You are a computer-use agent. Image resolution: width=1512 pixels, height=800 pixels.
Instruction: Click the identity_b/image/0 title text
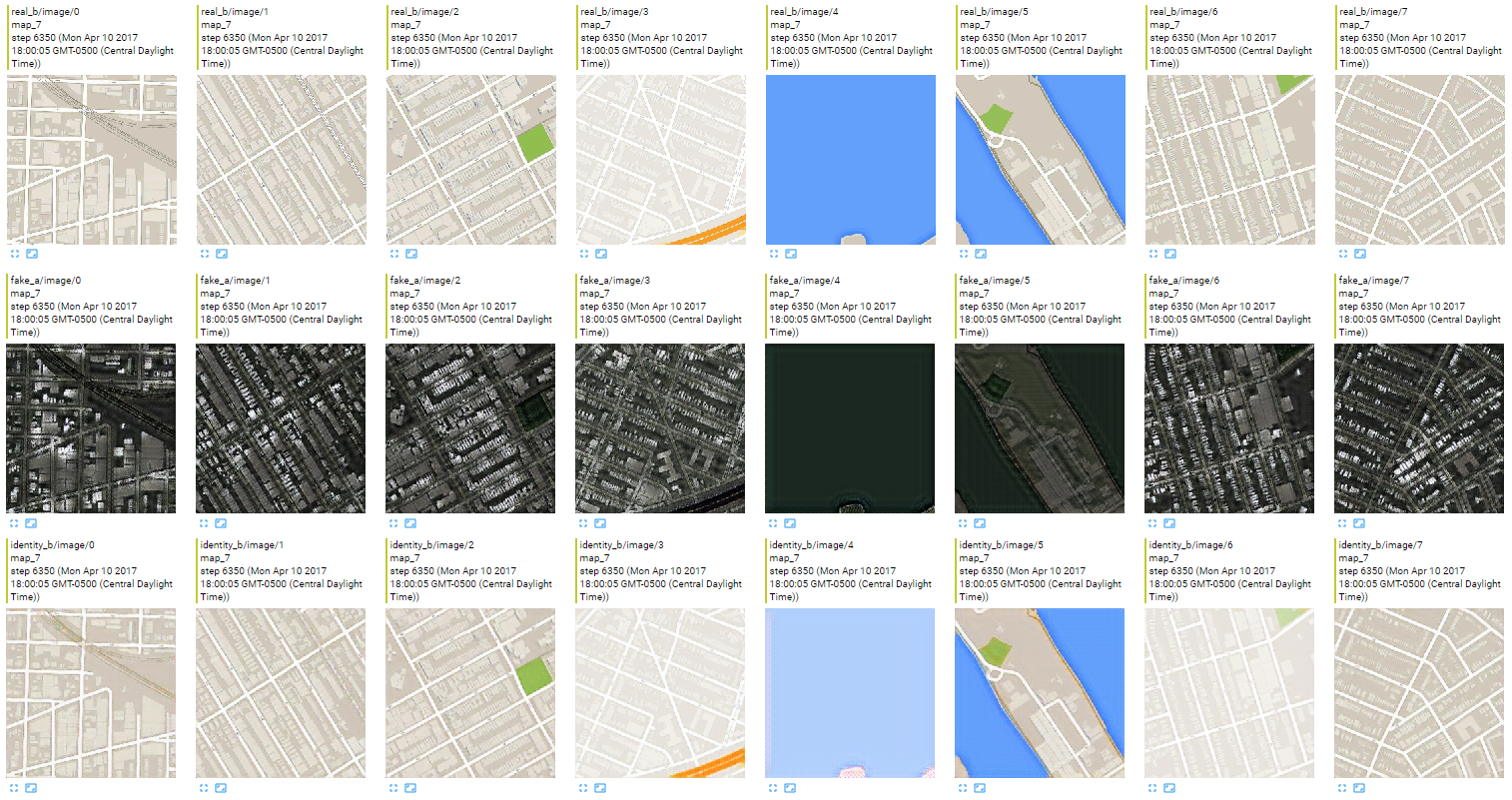click(52, 545)
